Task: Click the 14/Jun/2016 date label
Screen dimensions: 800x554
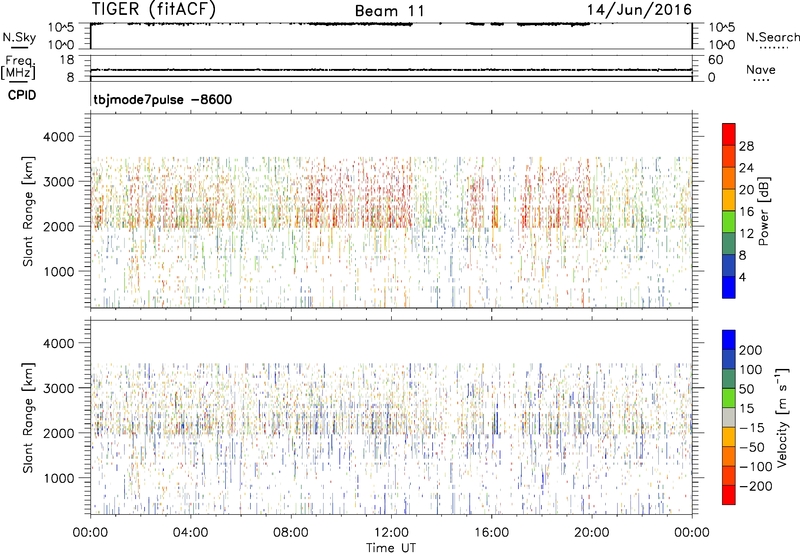Action: 639,10
